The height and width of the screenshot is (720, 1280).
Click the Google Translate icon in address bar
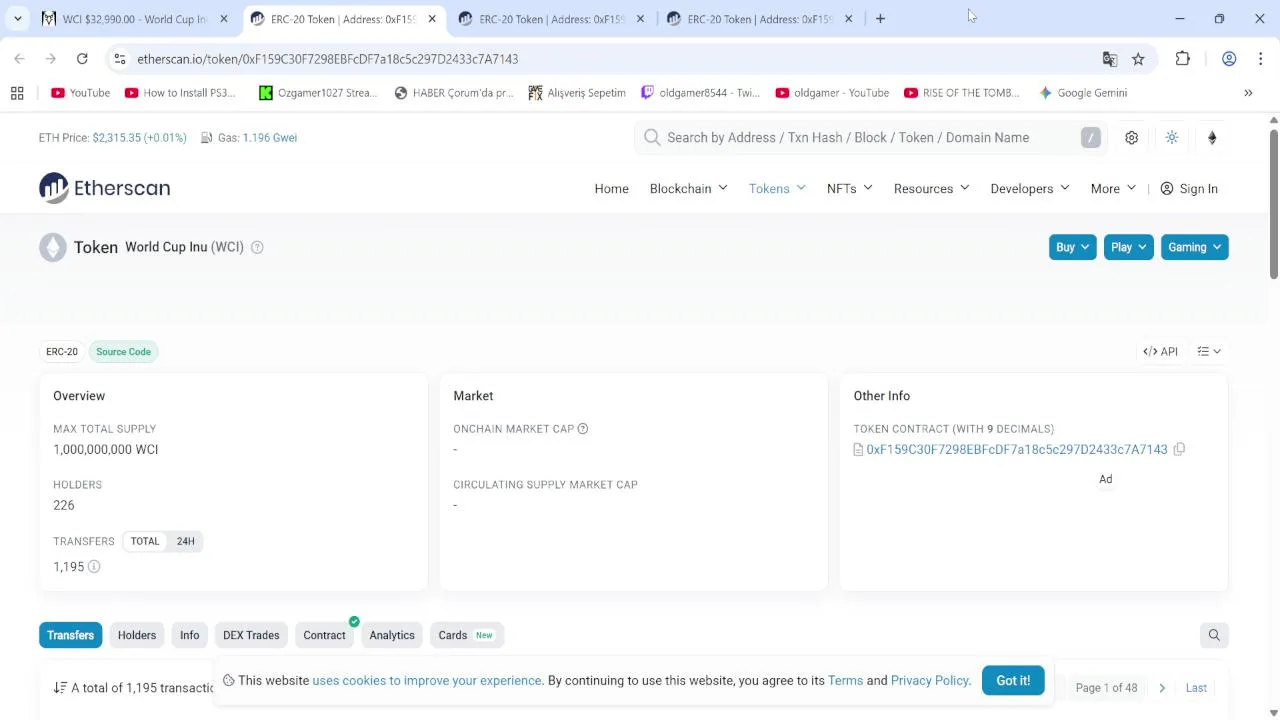(x=1110, y=59)
